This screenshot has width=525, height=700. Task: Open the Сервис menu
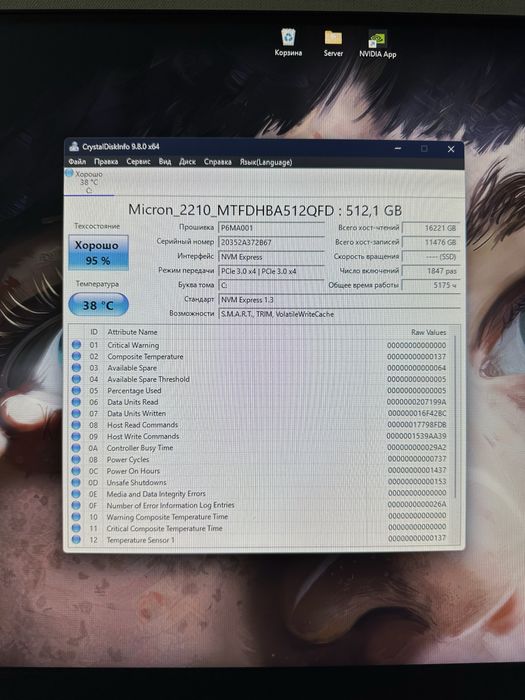point(138,162)
